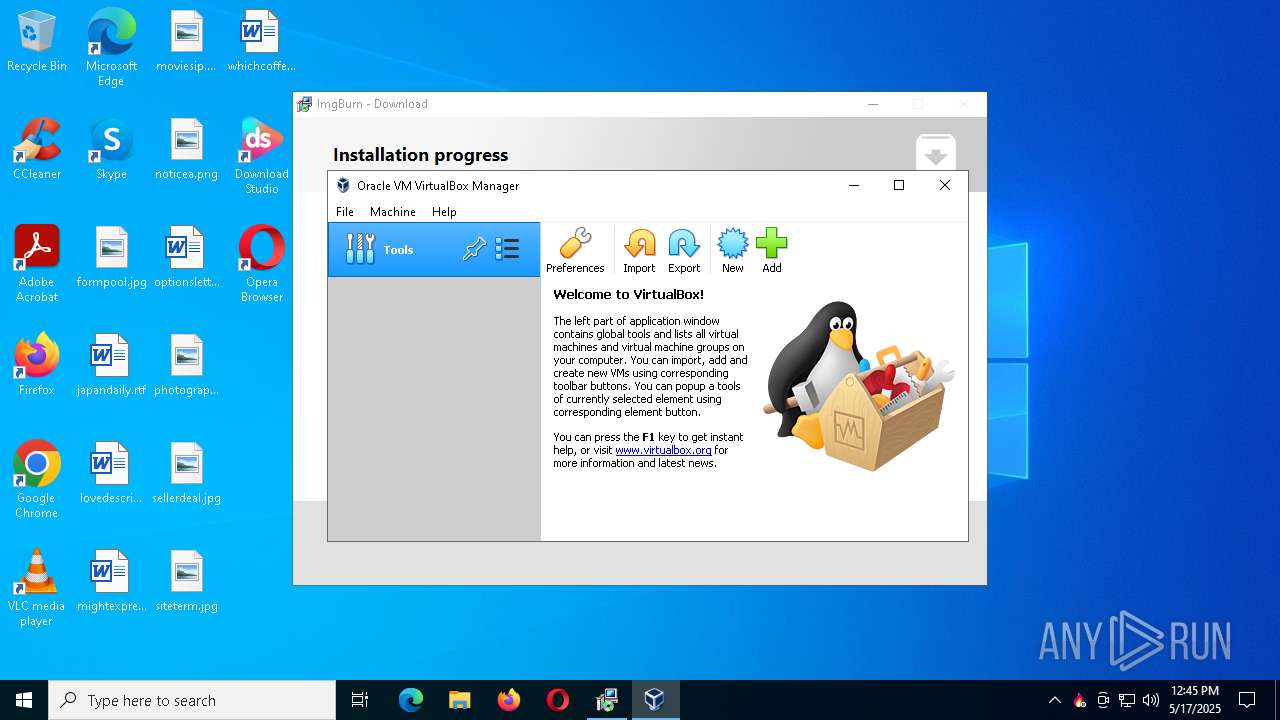Open the File menu in VirtualBox
Image resolution: width=1280 pixels, height=720 pixels.
(x=345, y=212)
